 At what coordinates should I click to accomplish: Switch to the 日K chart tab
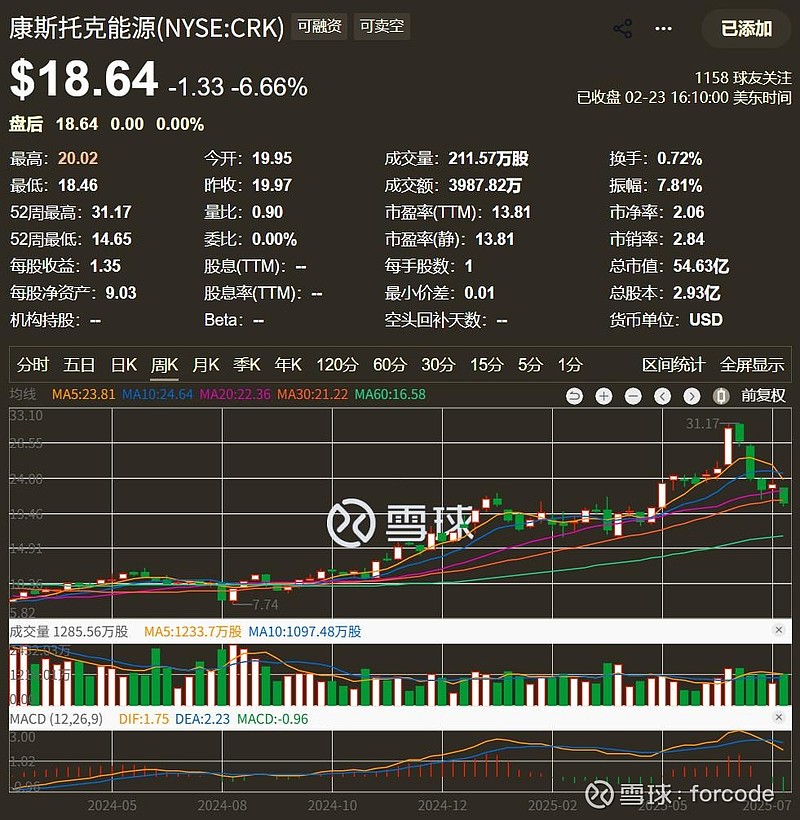pyautogui.click(x=124, y=365)
